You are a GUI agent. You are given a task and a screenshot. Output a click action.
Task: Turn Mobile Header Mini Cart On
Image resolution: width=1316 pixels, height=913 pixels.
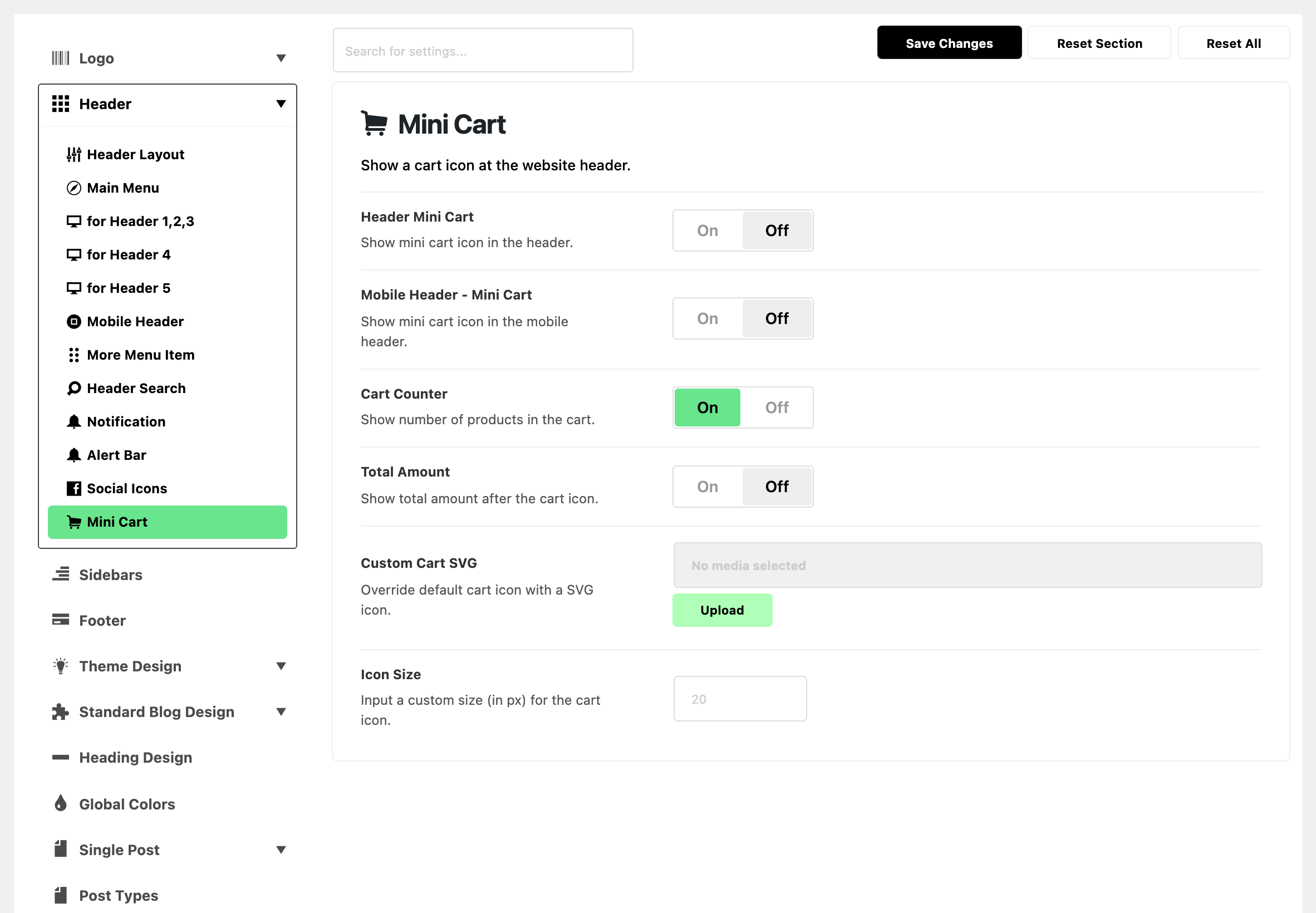(708, 318)
